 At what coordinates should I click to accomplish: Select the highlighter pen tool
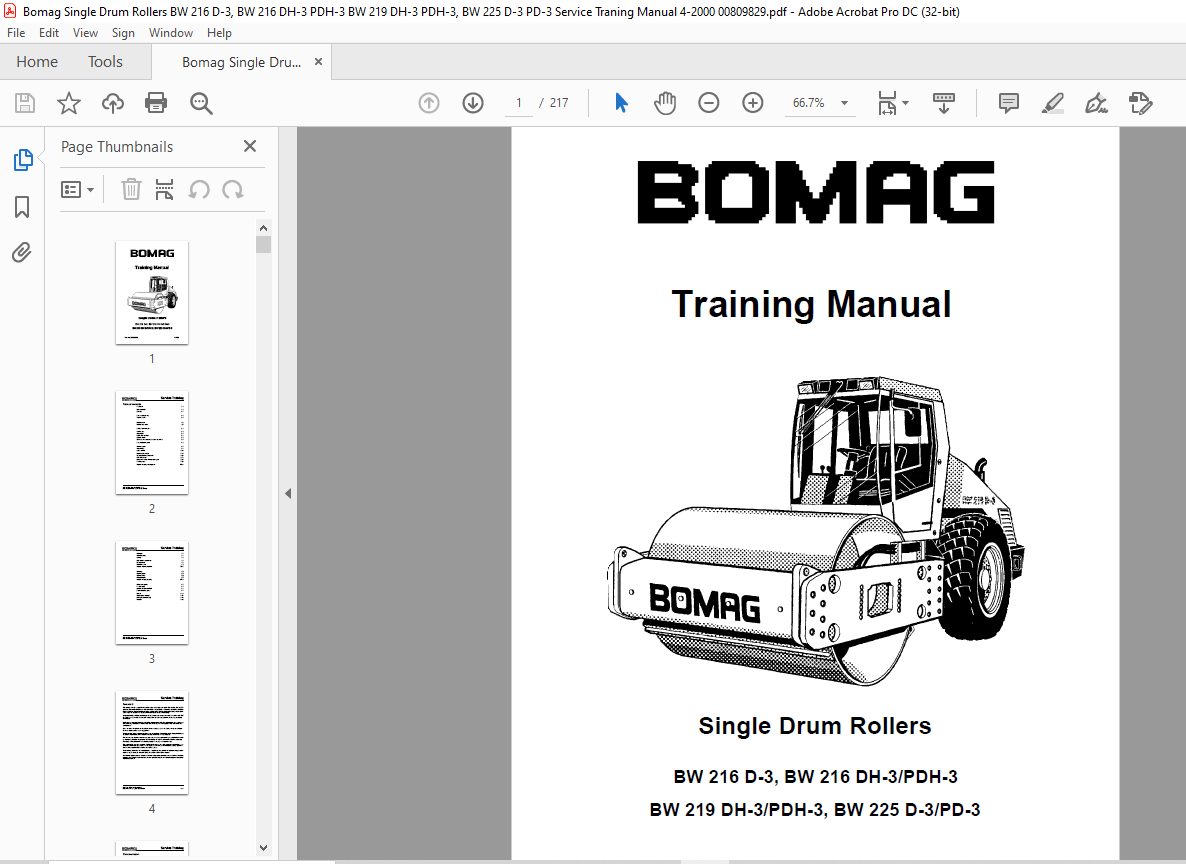click(x=1052, y=103)
